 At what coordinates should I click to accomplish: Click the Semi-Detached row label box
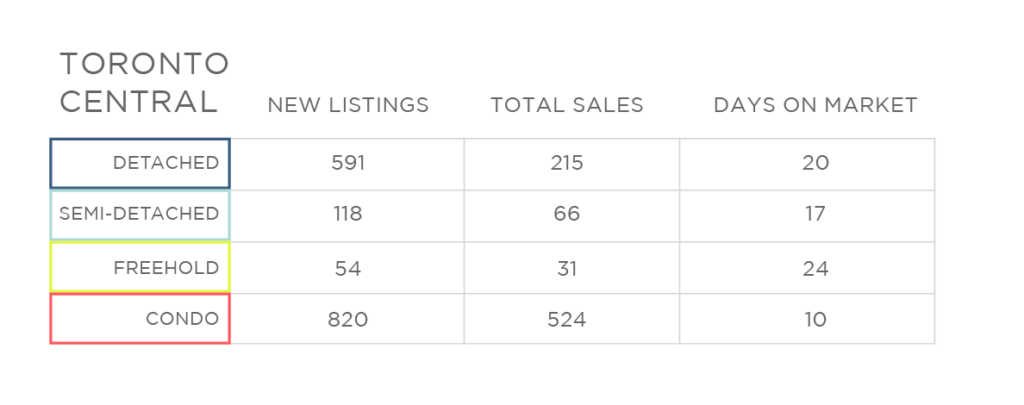click(140, 214)
